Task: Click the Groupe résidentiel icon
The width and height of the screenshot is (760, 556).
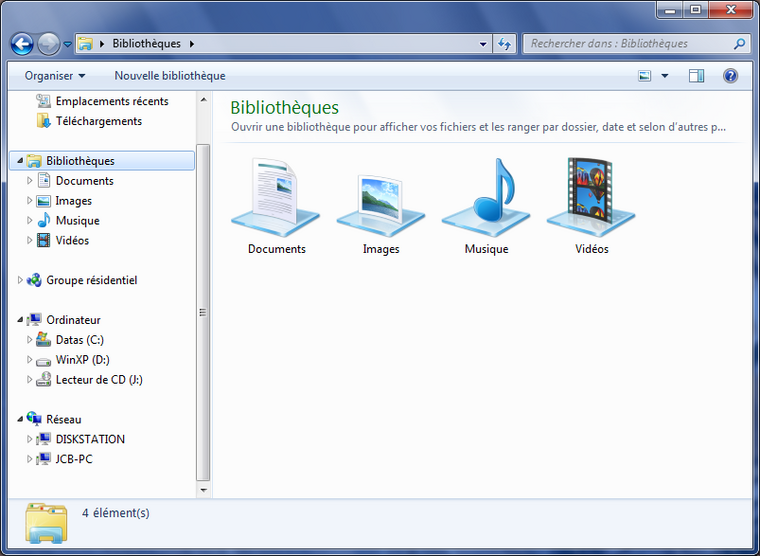Action: click(34, 280)
